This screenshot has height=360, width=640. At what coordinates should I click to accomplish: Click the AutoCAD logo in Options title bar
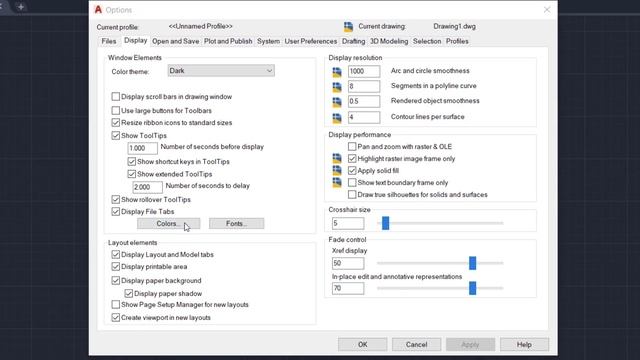pos(98,9)
